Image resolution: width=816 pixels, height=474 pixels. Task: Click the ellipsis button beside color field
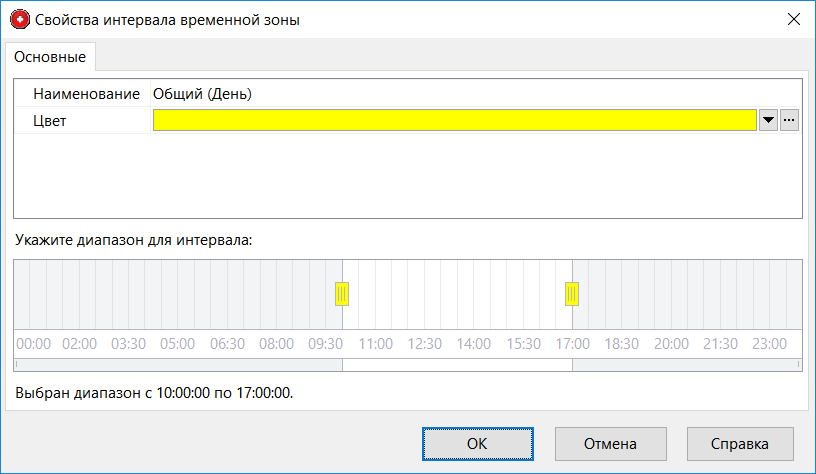coord(789,120)
